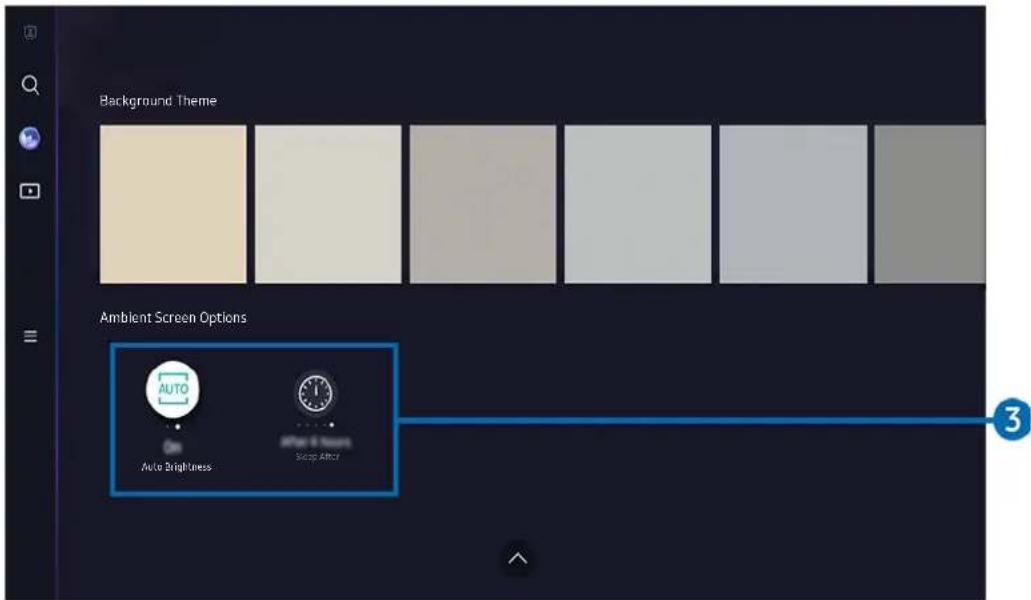Open the Media play icon in sidebar
This screenshot has height=600, width=1031.
click(x=30, y=191)
